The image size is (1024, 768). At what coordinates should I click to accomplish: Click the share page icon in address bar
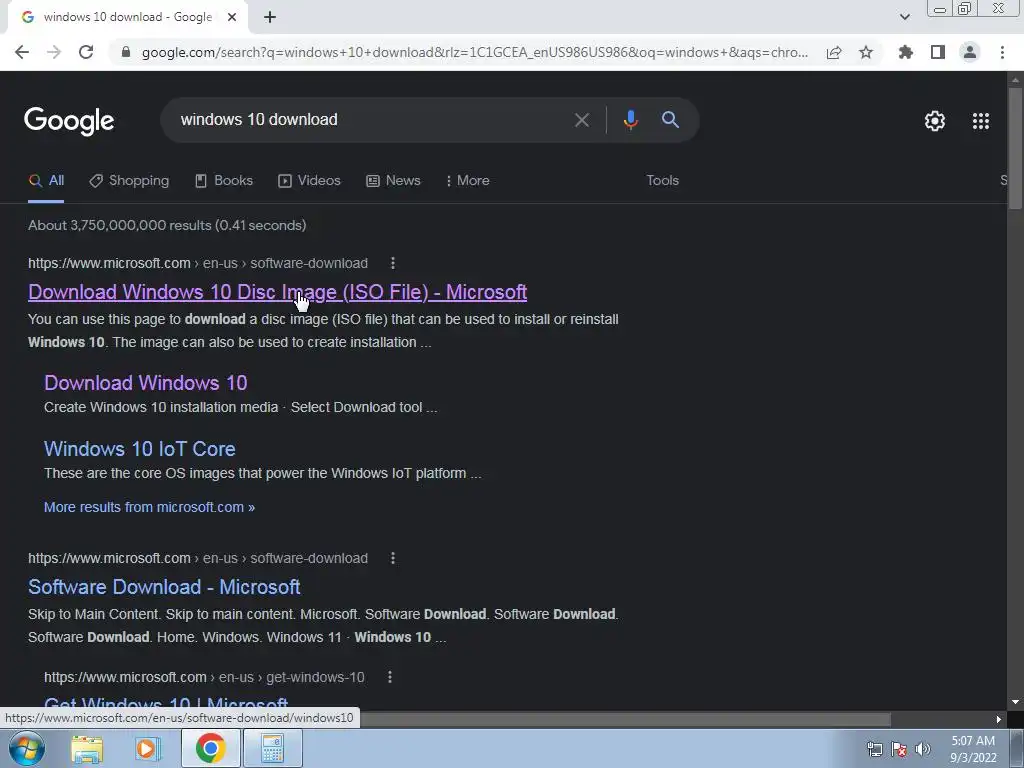[x=834, y=52]
